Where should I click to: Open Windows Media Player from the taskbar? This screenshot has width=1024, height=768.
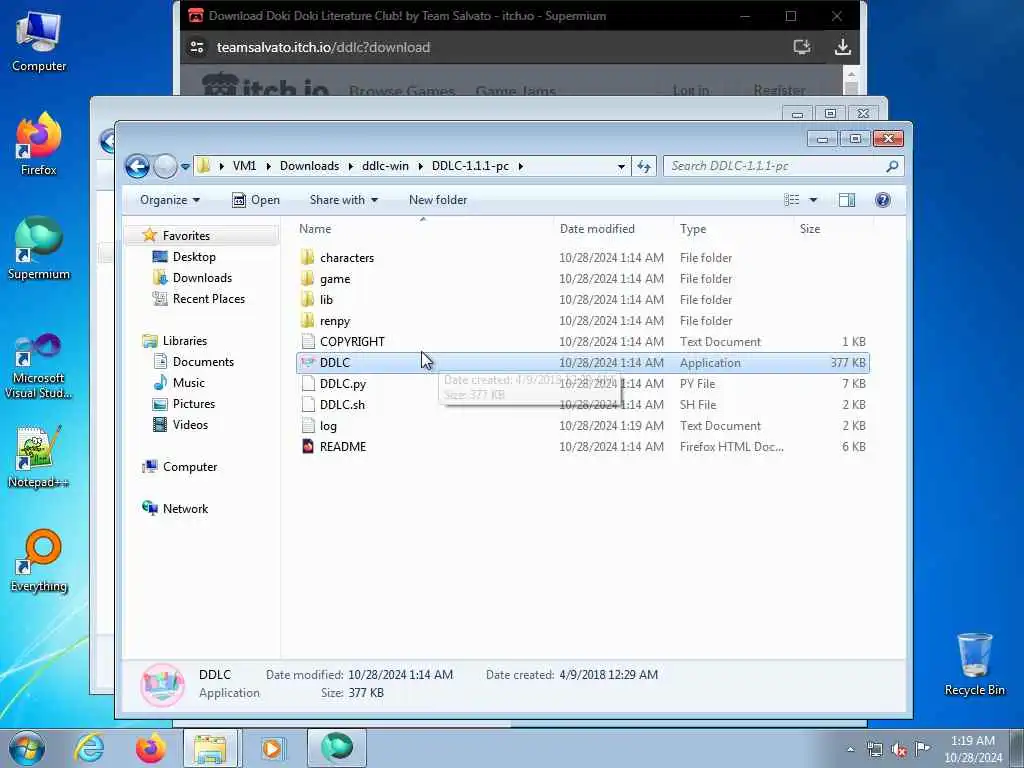pyautogui.click(x=272, y=748)
